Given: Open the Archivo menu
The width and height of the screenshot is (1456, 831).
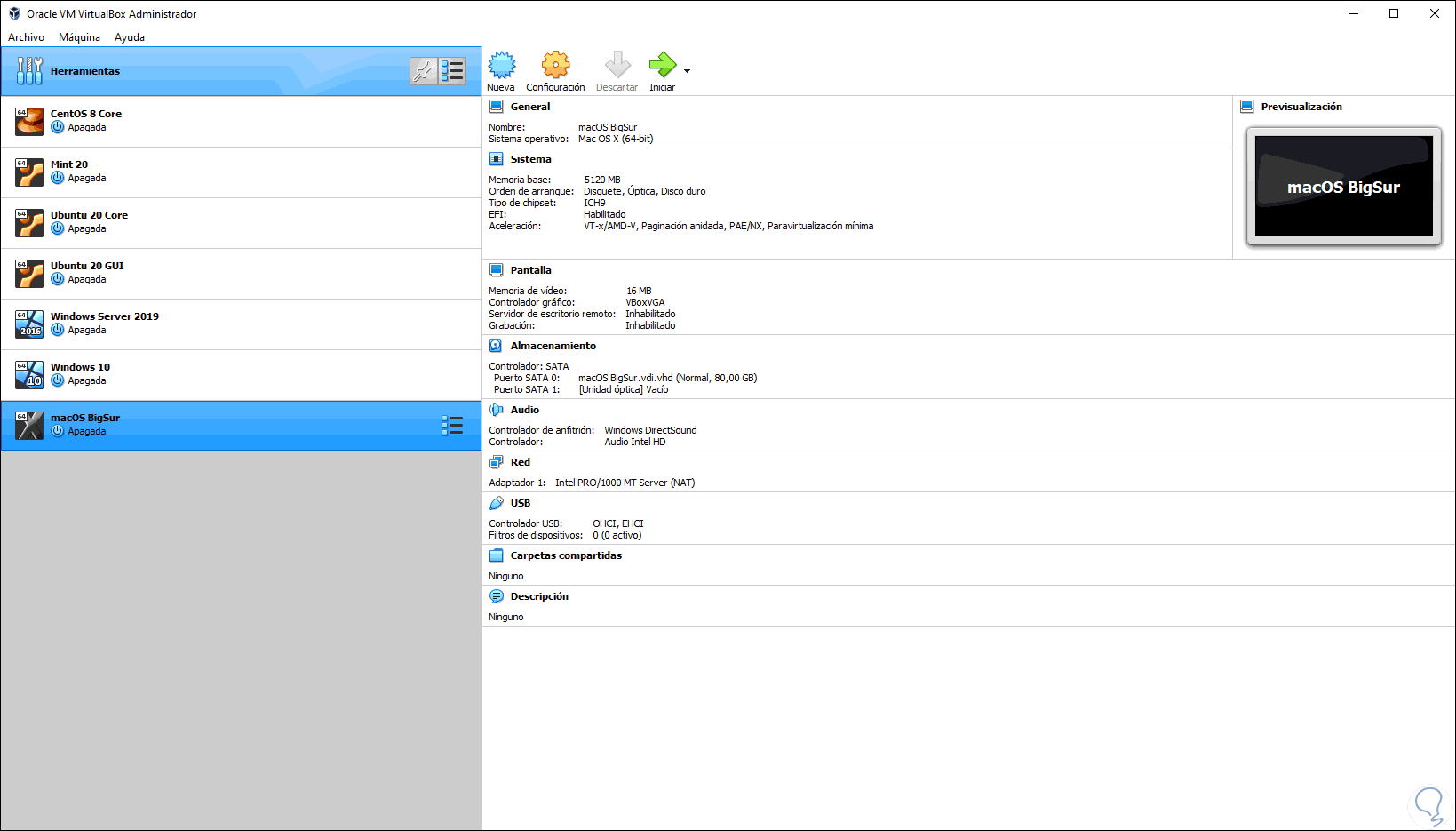Looking at the screenshot, I should click(26, 37).
